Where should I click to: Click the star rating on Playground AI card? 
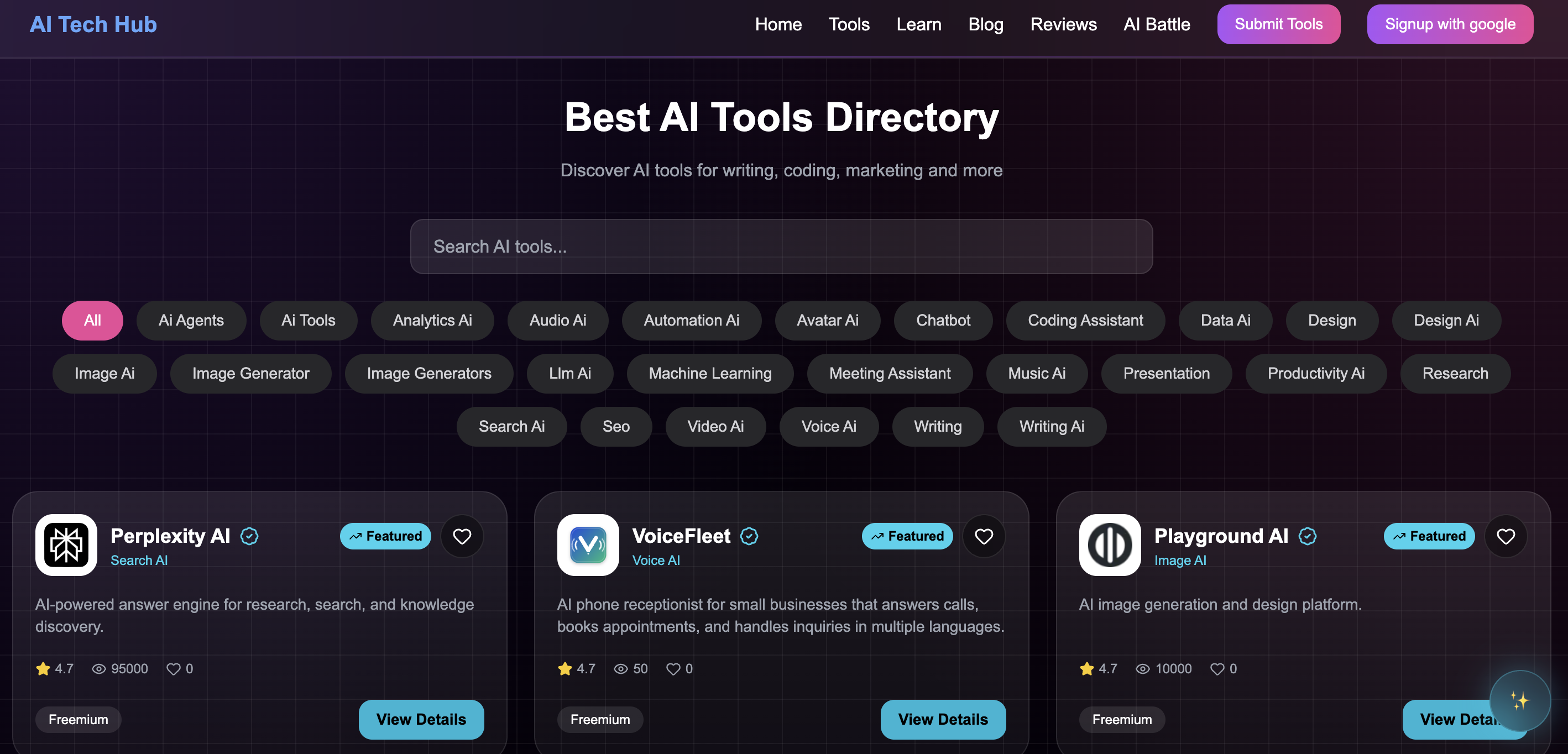1098,669
